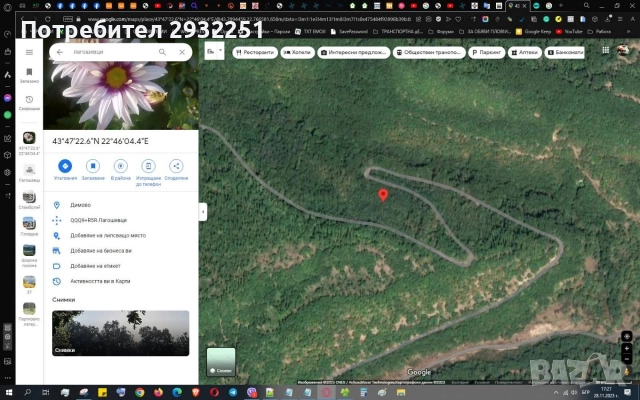The width and height of the screenshot is (640, 400).
Task: Select the Хотели filter chip
Action: coord(299,52)
